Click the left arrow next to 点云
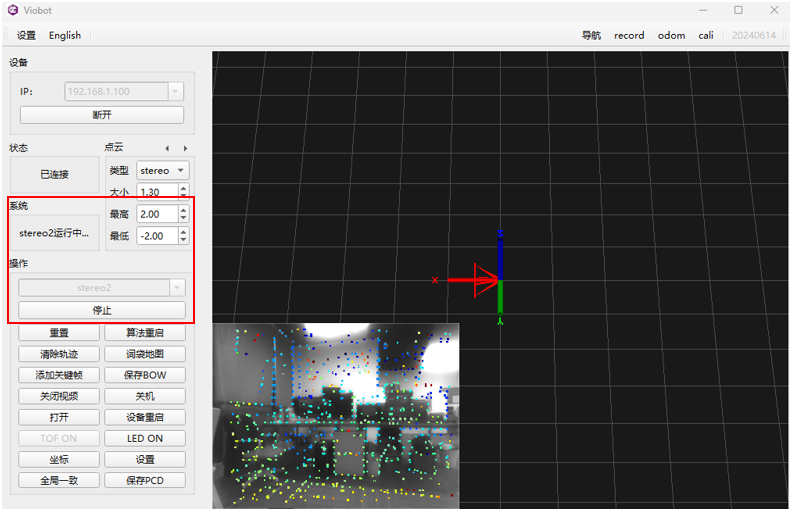This screenshot has height=510, width=790. (x=167, y=148)
